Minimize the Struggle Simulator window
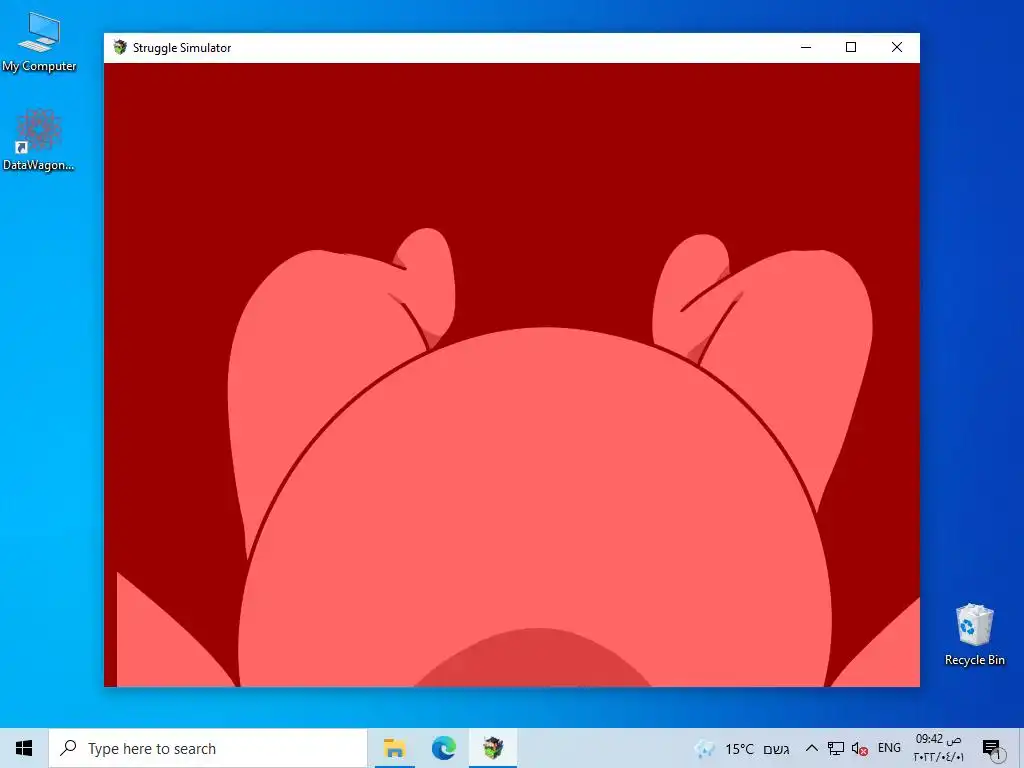Viewport: 1024px width, 768px height. [806, 47]
